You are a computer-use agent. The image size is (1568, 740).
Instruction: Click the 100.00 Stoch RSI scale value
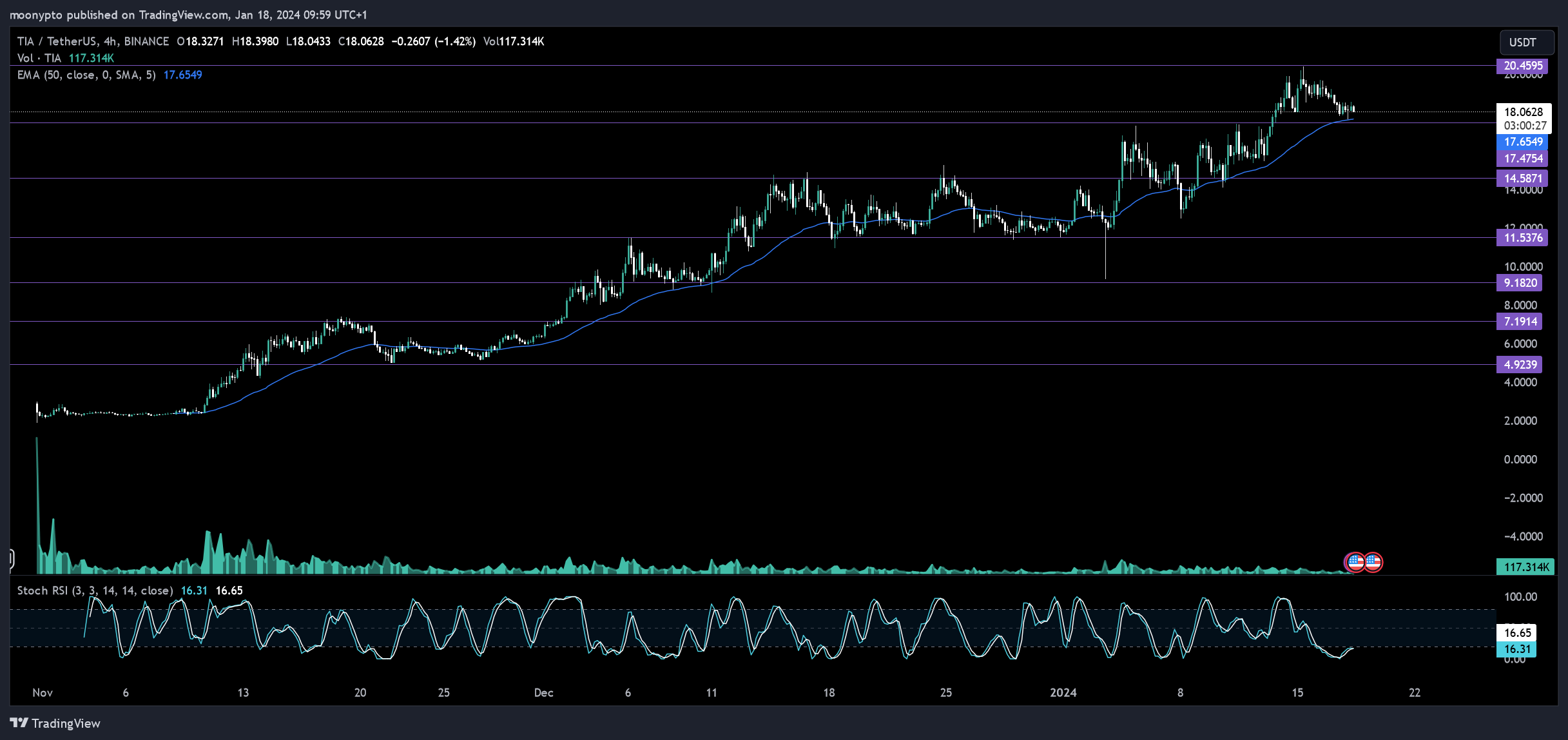coord(1520,597)
